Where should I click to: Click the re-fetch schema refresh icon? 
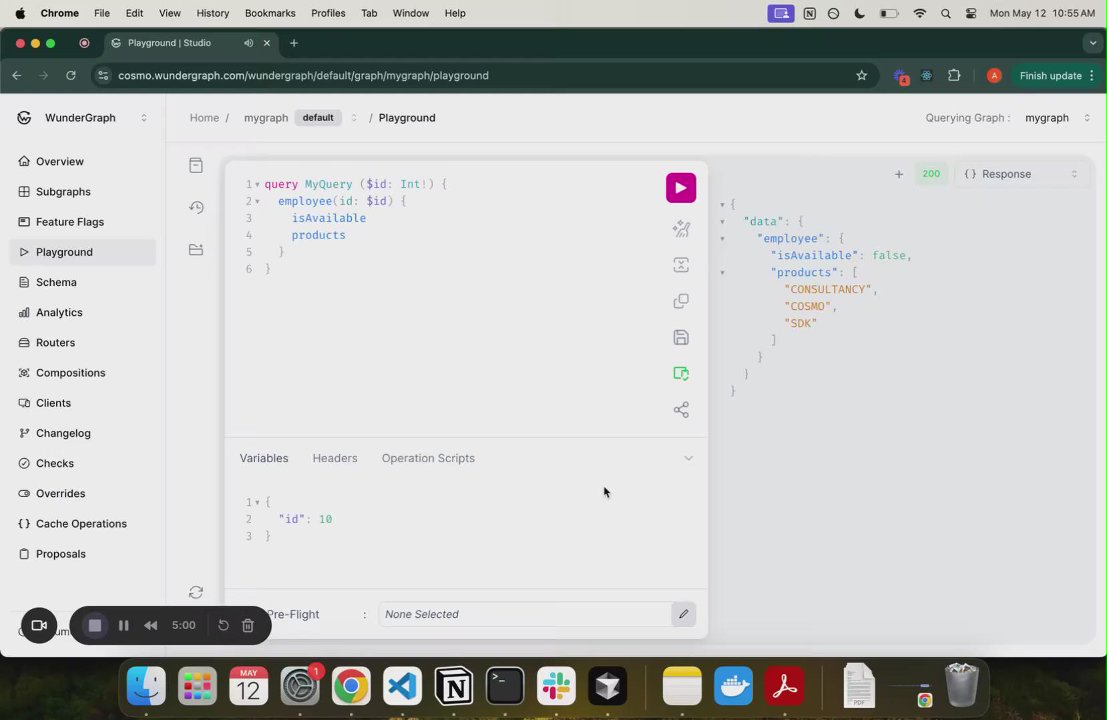[x=196, y=592]
